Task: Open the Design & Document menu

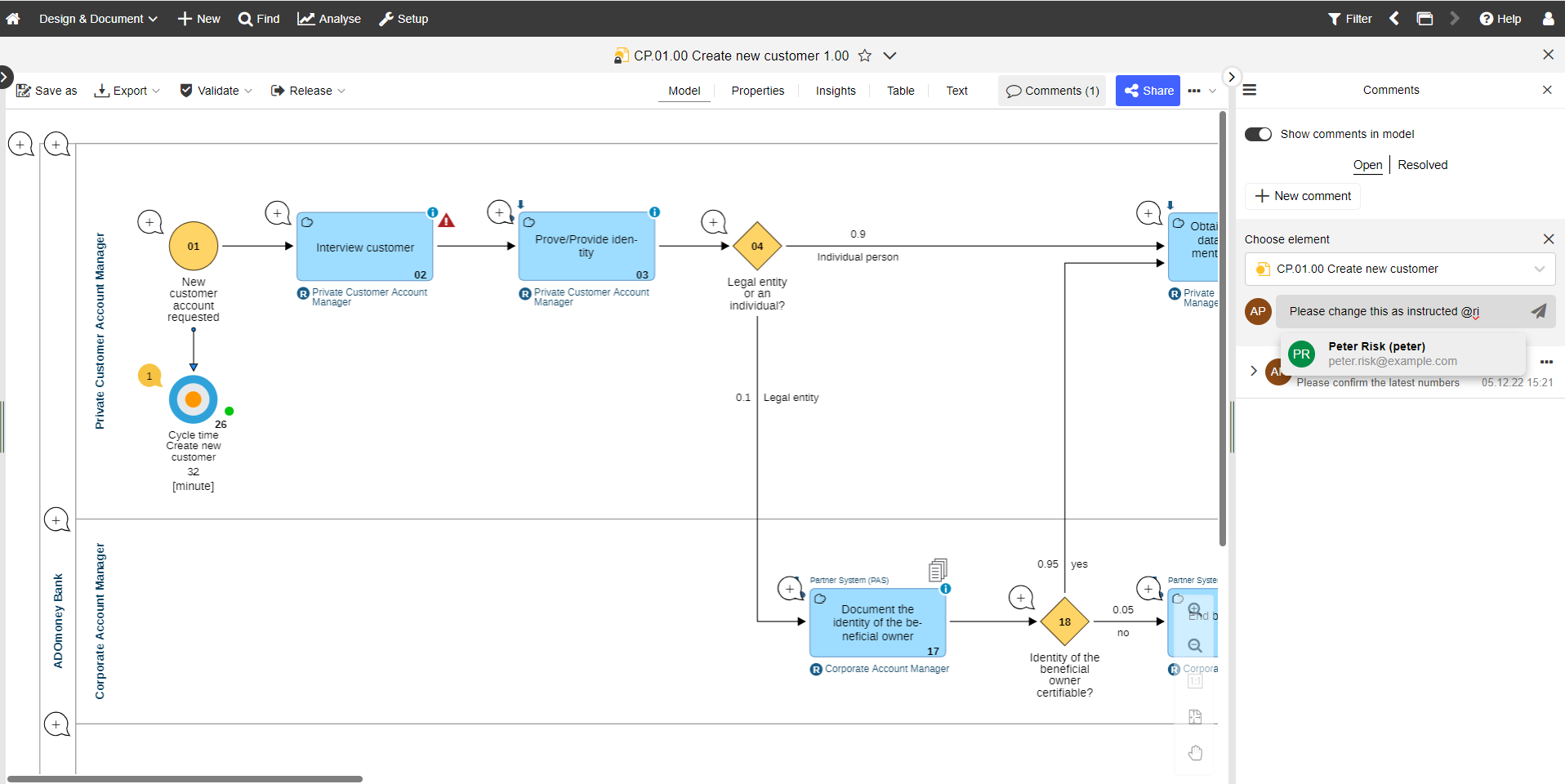Action: 98,19
